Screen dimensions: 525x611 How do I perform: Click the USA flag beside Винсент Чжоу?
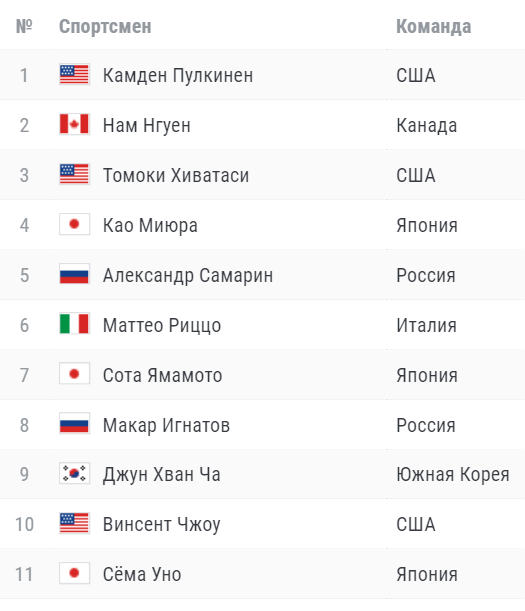click(x=74, y=523)
